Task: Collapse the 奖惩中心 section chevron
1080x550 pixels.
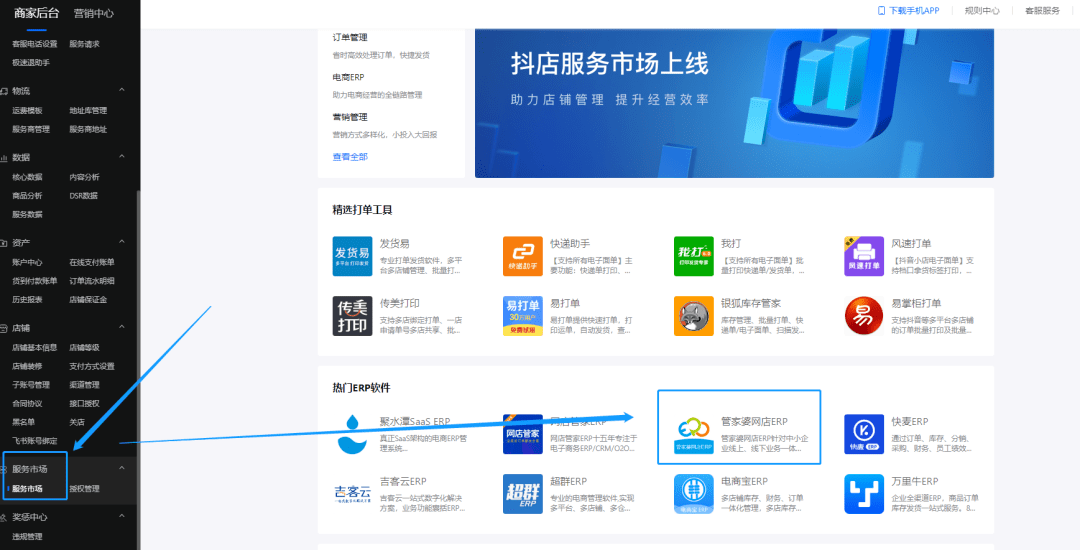Action: point(122,516)
